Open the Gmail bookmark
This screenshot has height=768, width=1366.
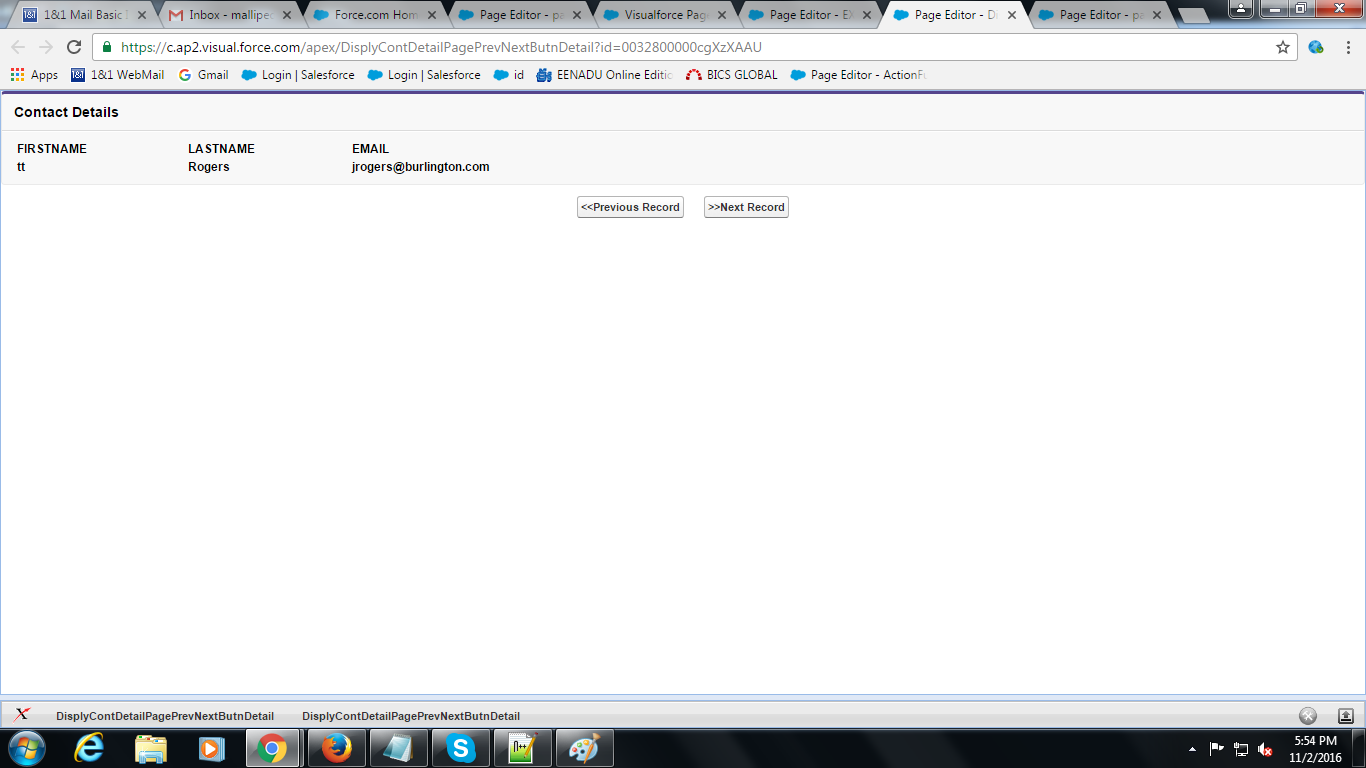click(x=203, y=74)
